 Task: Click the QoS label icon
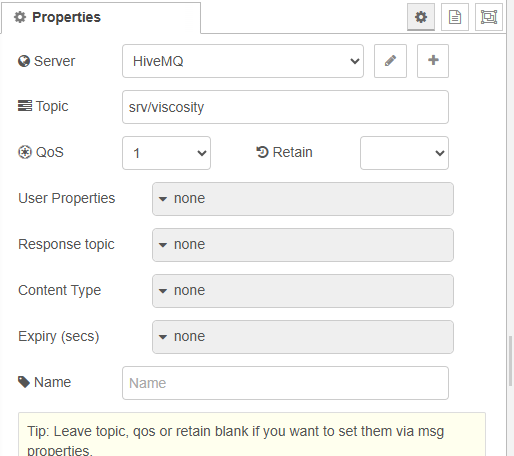[25, 152]
